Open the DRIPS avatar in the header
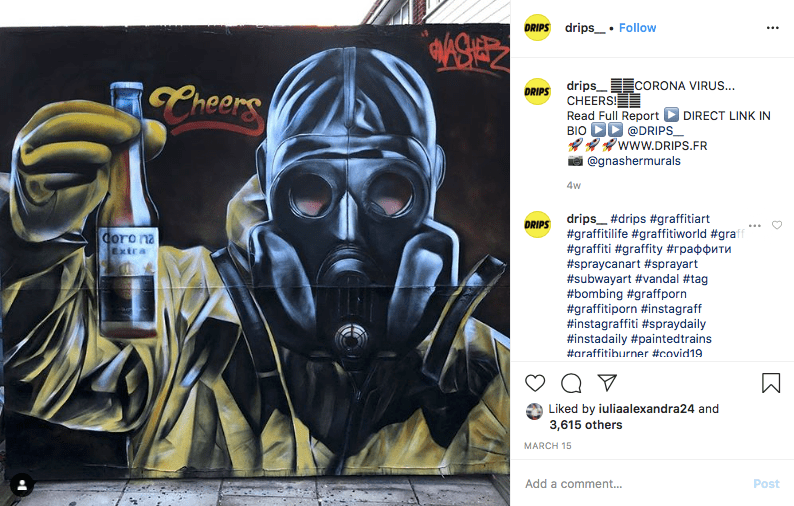 point(537,28)
